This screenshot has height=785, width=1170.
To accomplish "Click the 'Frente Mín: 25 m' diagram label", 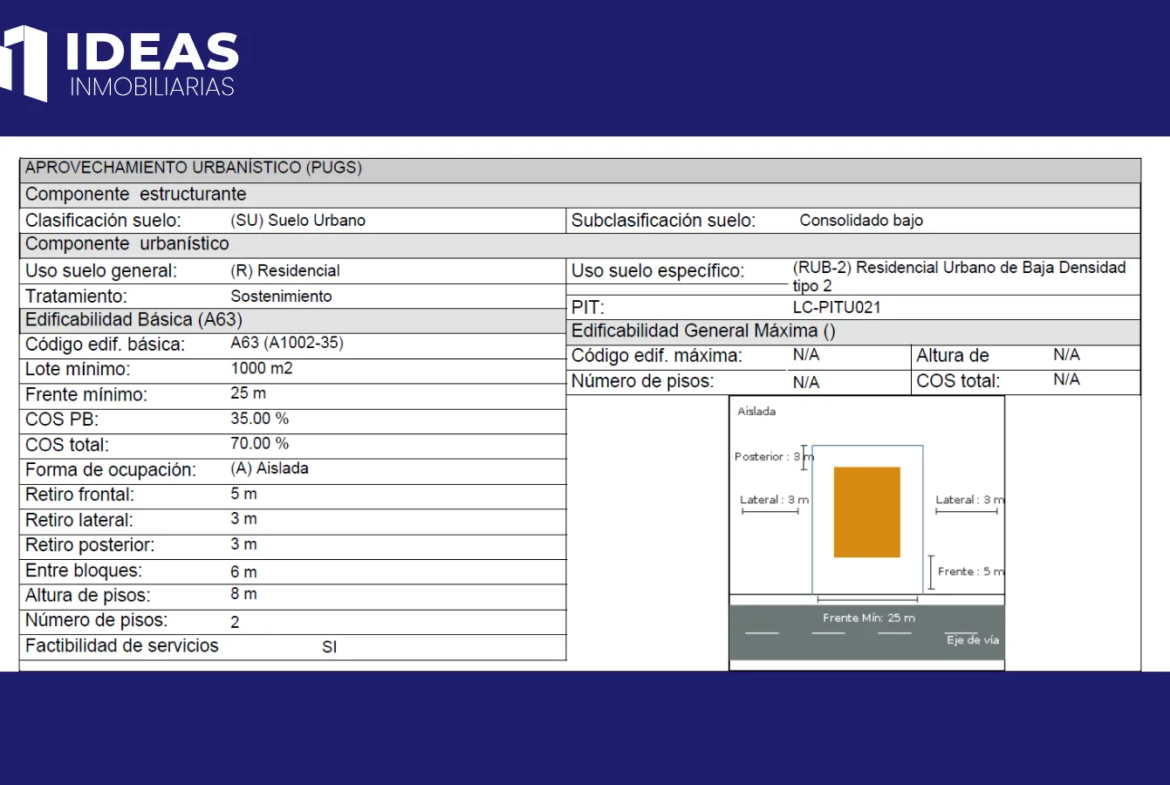I will [869, 618].
